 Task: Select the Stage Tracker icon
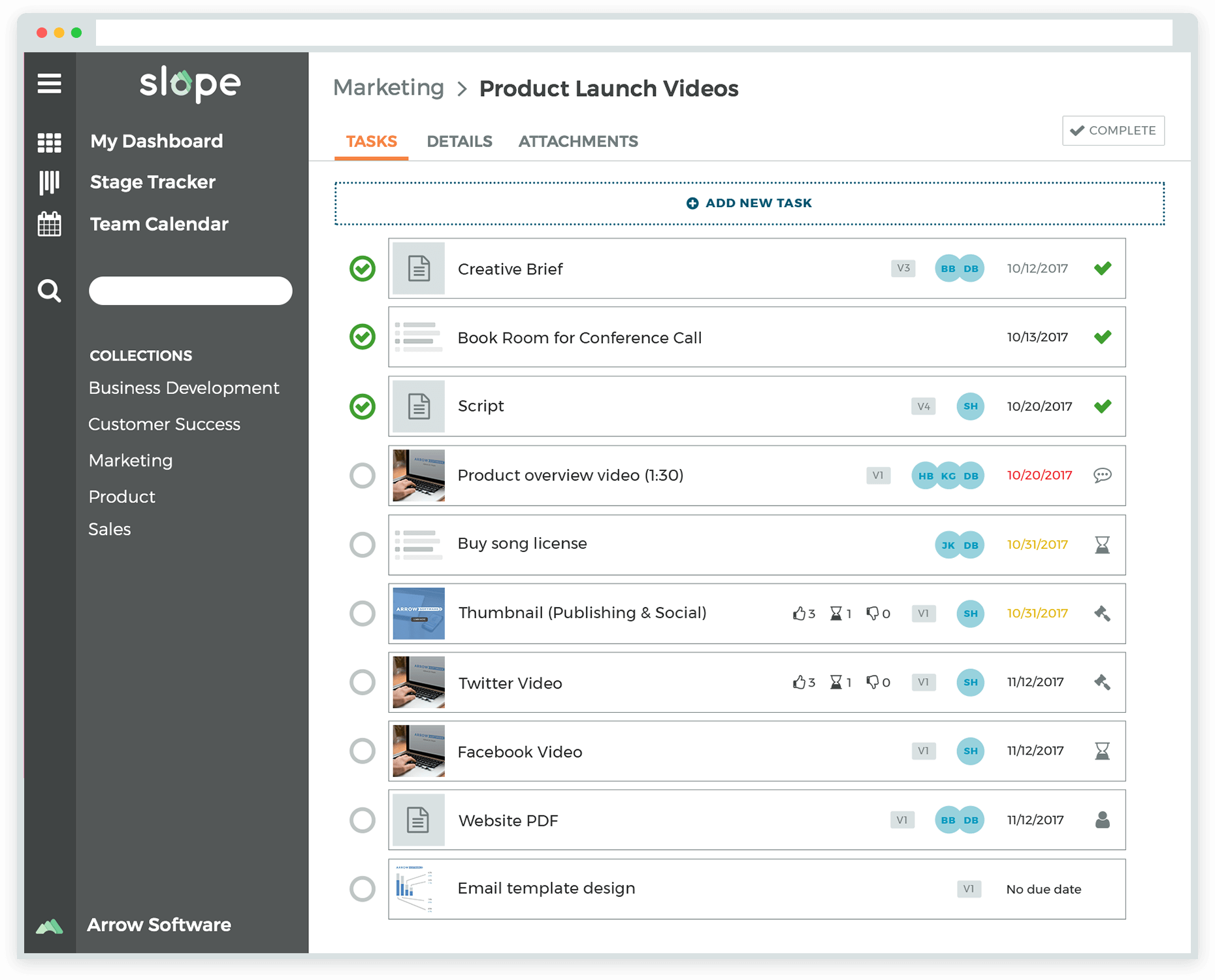click(50, 182)
